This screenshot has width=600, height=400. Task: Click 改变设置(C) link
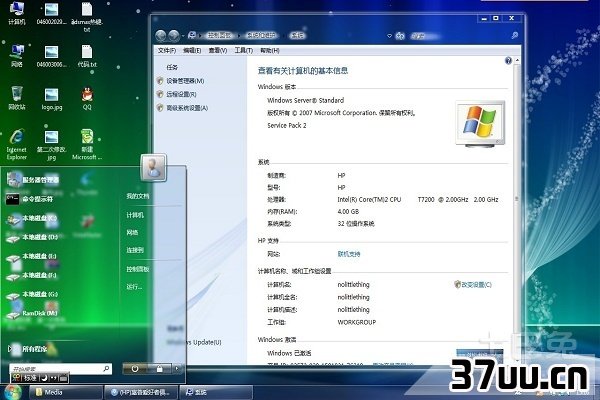coord(473,284)
